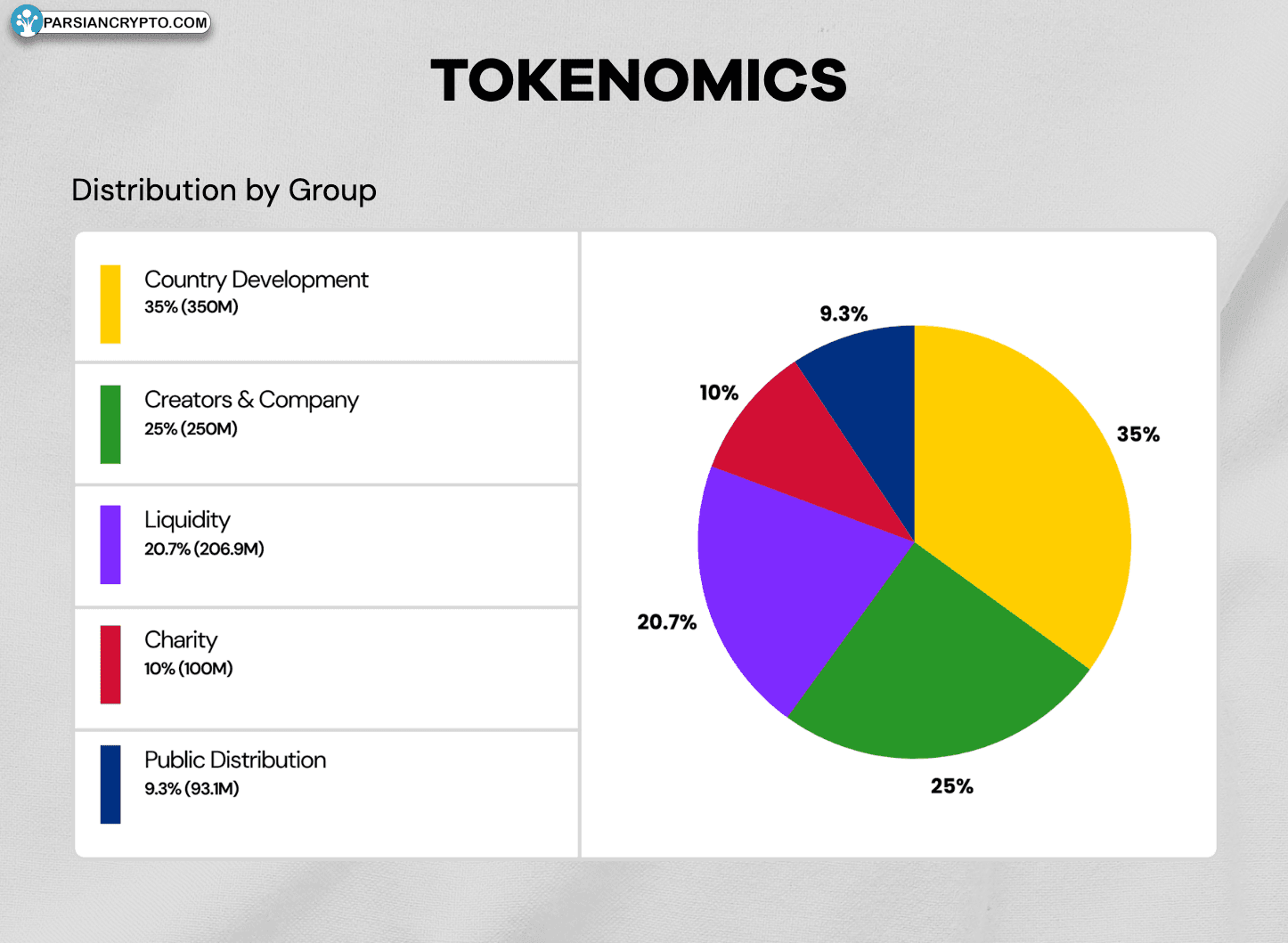Click the Creators & Company legend label
The image size is (1288, 943).
pyautogui.click(x=251, y=400)
